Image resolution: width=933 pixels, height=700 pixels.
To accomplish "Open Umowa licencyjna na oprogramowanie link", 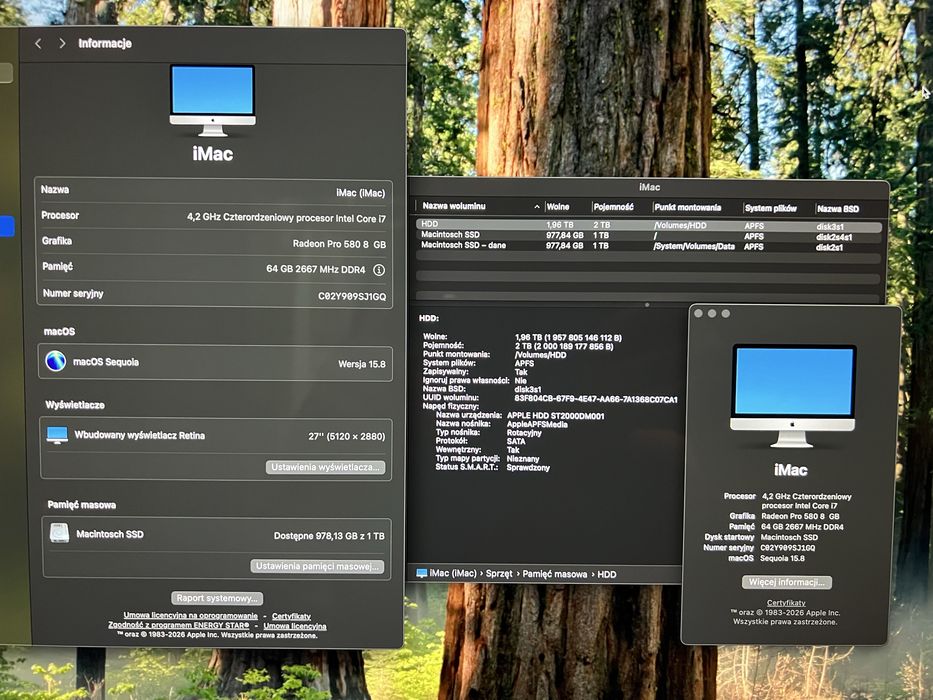I will coord(190,615).
